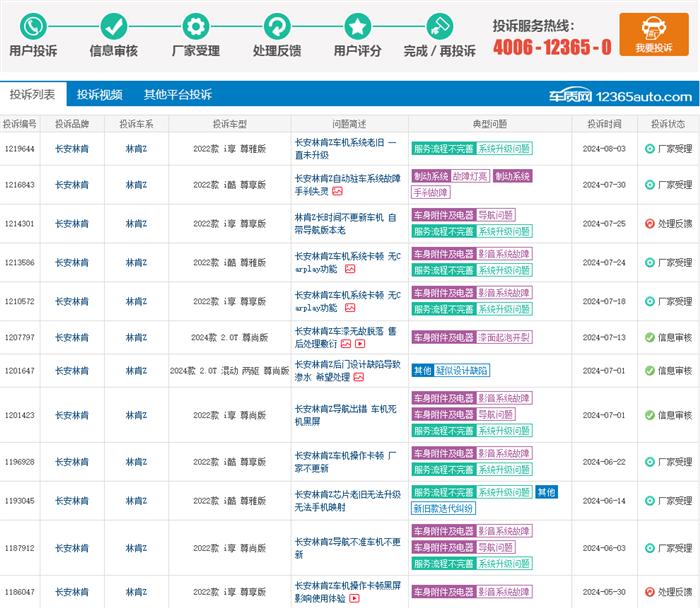This screenshot has width=700, height=608.
Task: Click the orange 我要投诉 button
Action: [x=654, y=34]
